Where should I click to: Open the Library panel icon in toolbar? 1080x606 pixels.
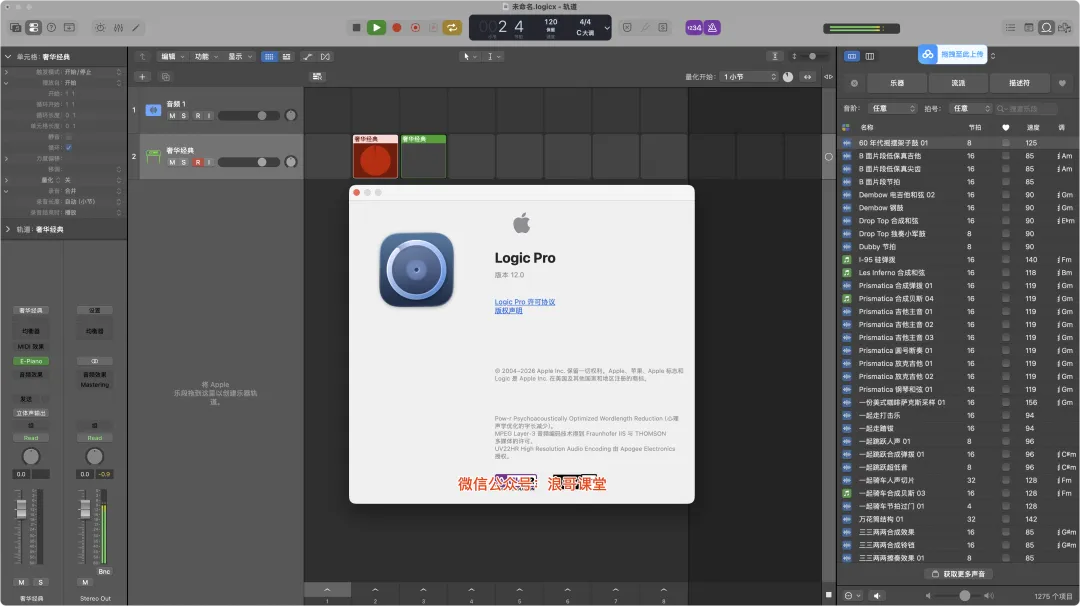[15, 28]
